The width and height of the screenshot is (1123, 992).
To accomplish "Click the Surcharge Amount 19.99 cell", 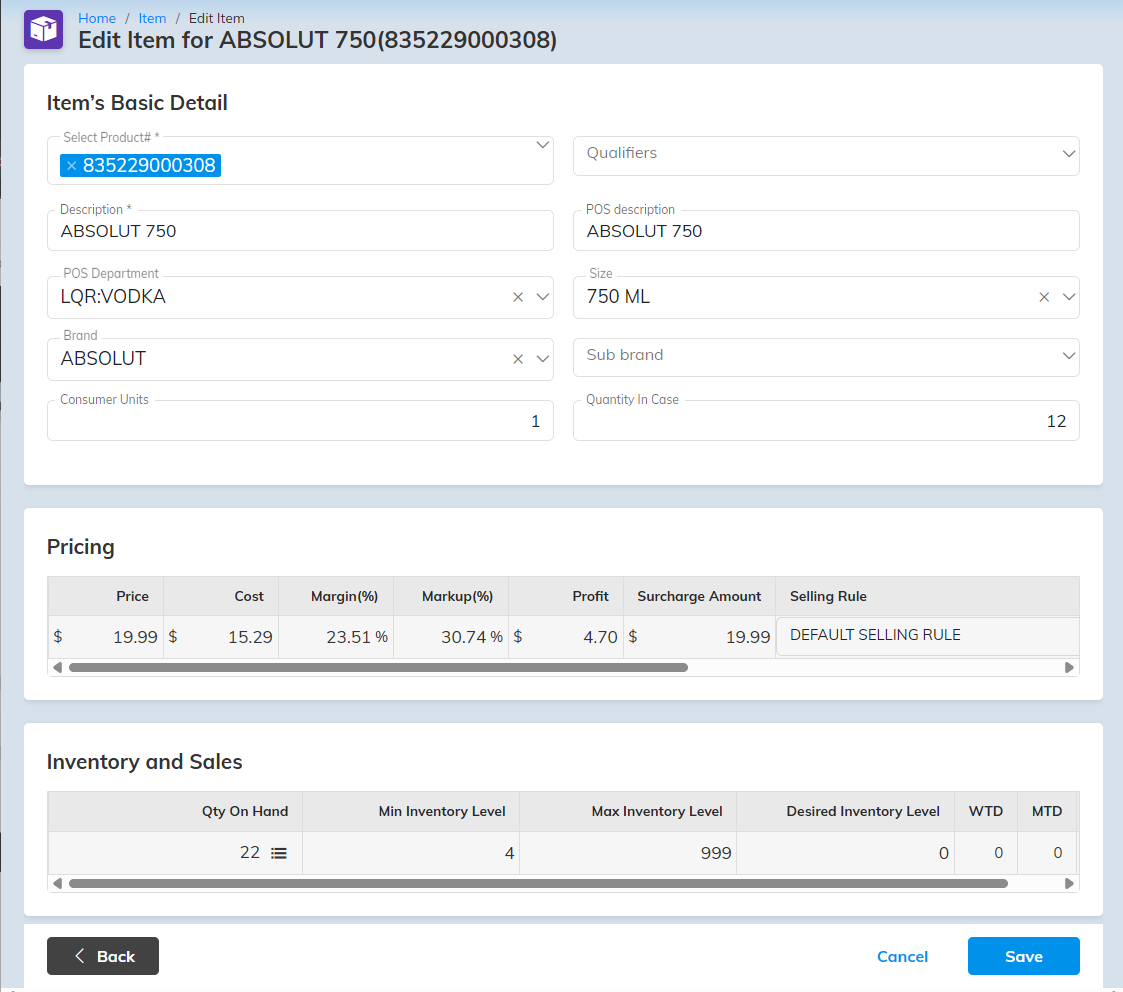I will click(x=700, y=637).
